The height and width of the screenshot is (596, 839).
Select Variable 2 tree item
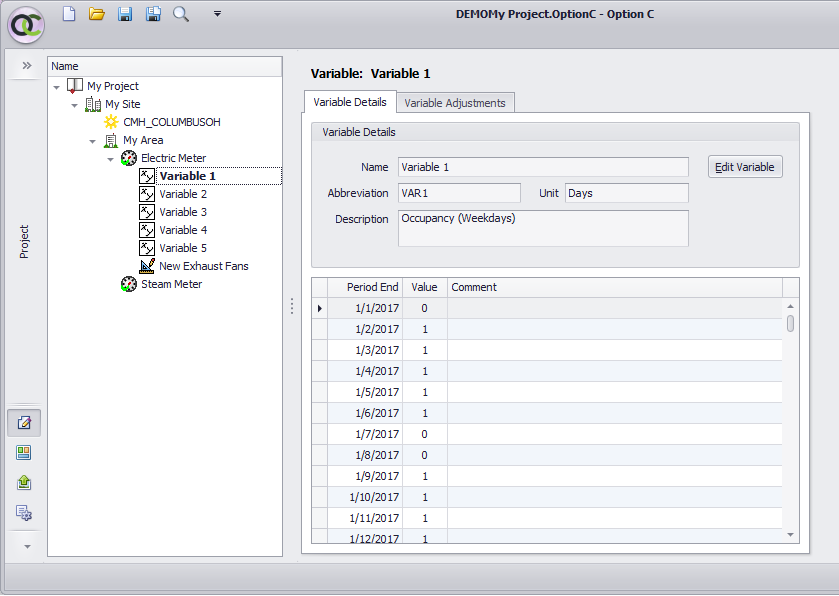pos(183,194)
